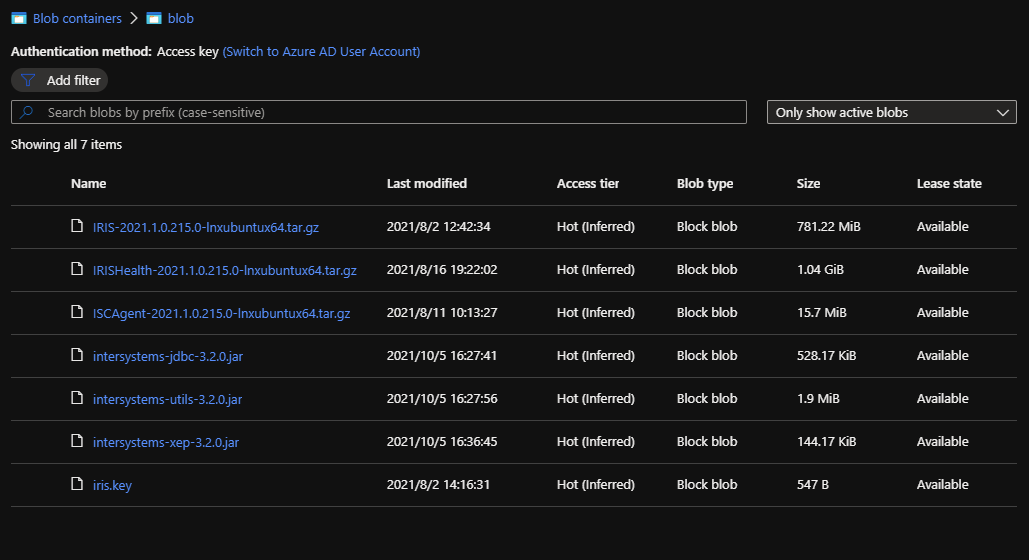1029x560 pixels.
Task: Open the Only show active blobs dropdown
Action: click(891, 112)
